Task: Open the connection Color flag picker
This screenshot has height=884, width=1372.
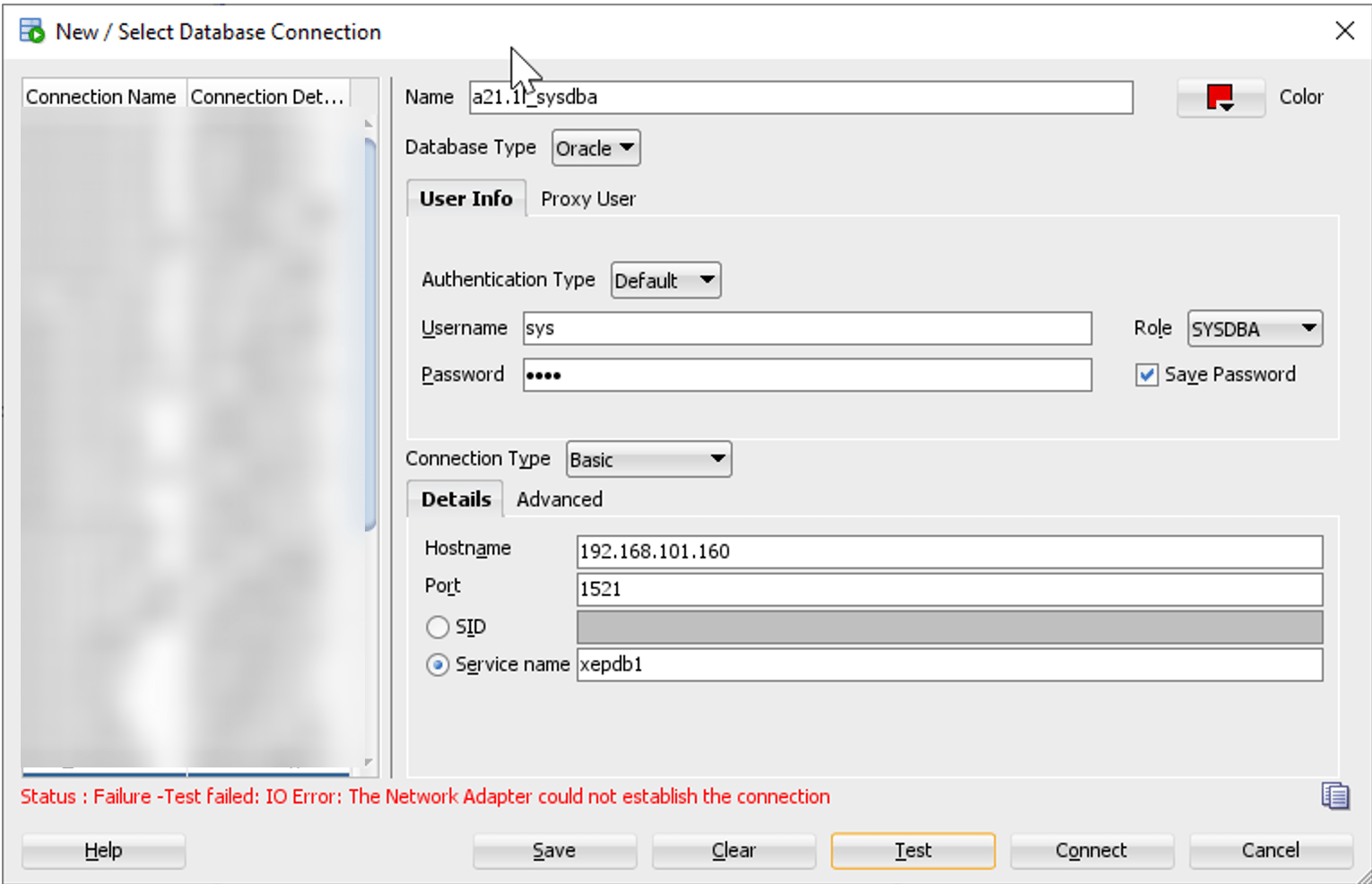Action: pyautogui.click(x=1220, y=97)
